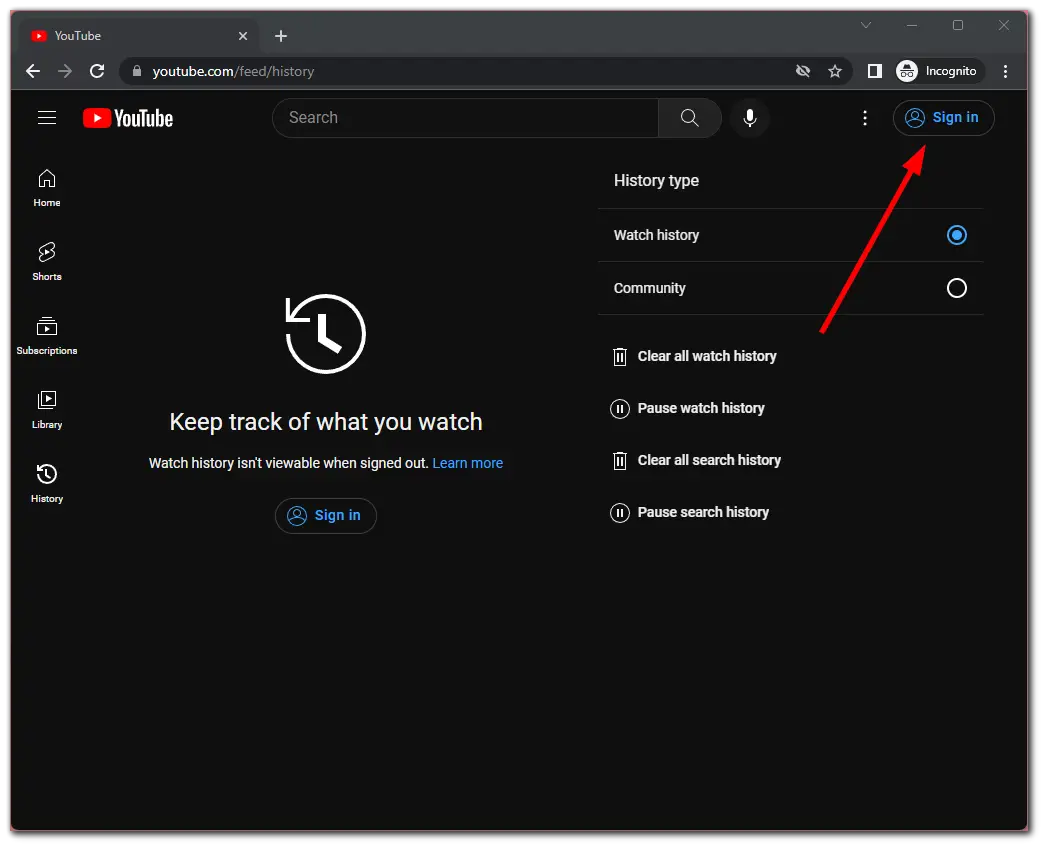This screenshot has height=849, width=1046.
Task: Maximize the browser window
Action: (958, 25)
